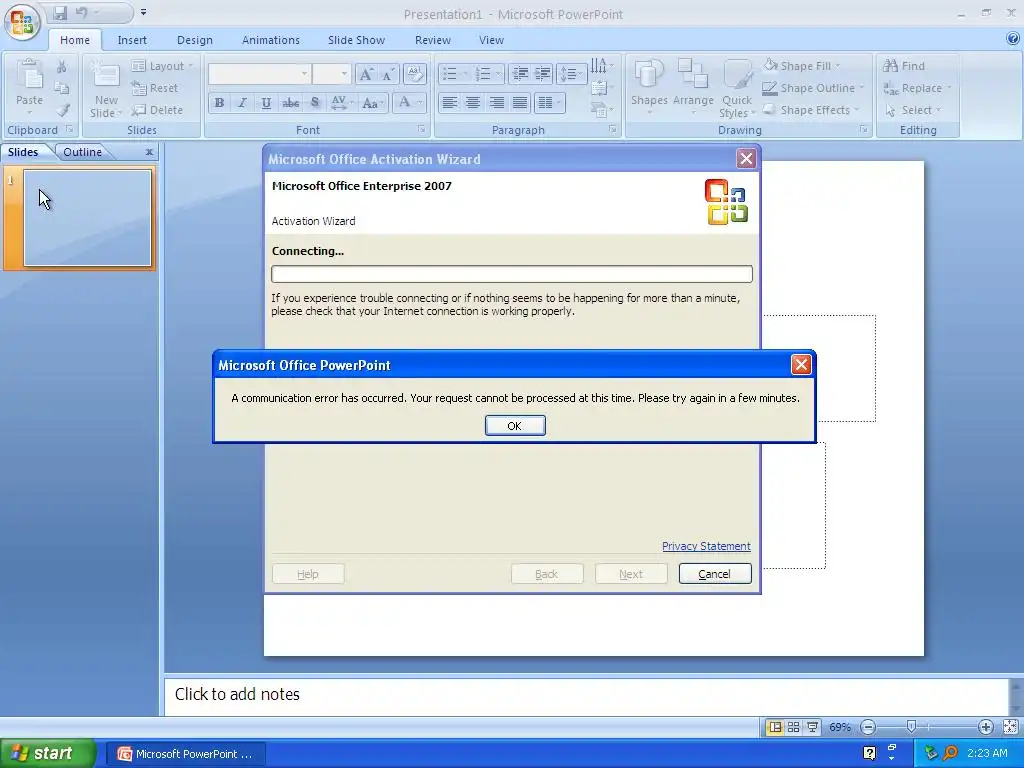The height and width of the screenshot is (768, 1024).
Task: Toggle Align Text Left
Action: point(449,103)
